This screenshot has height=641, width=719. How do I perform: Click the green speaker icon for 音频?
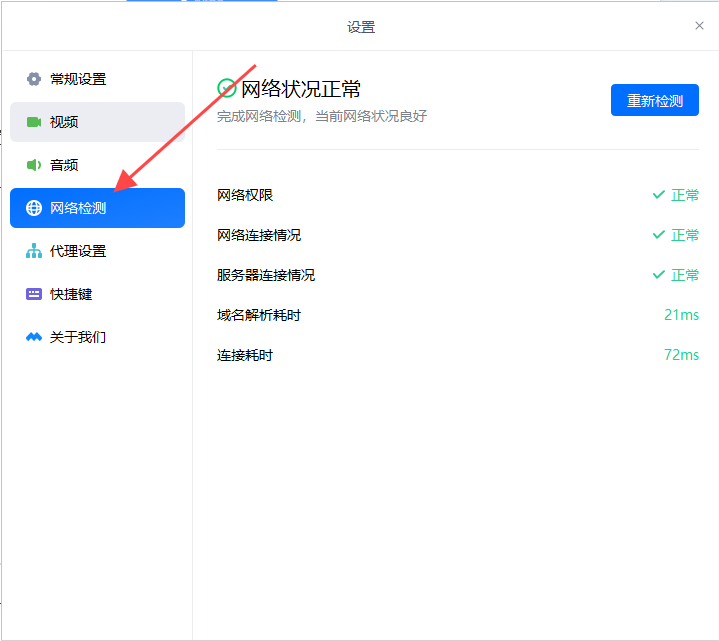point(33,165)
